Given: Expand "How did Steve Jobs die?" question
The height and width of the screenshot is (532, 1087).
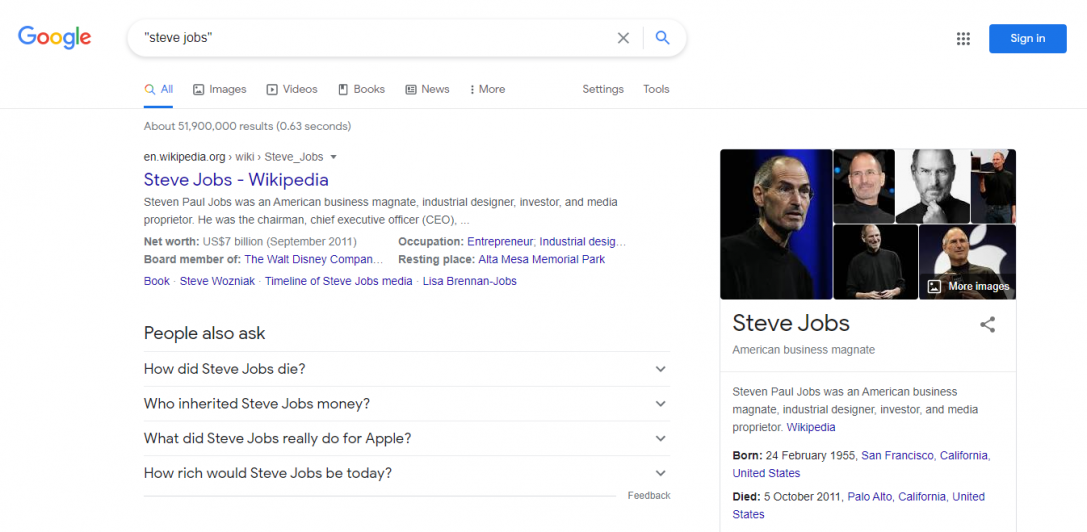Looking at the screenshot, I should [x=407, y=369].
